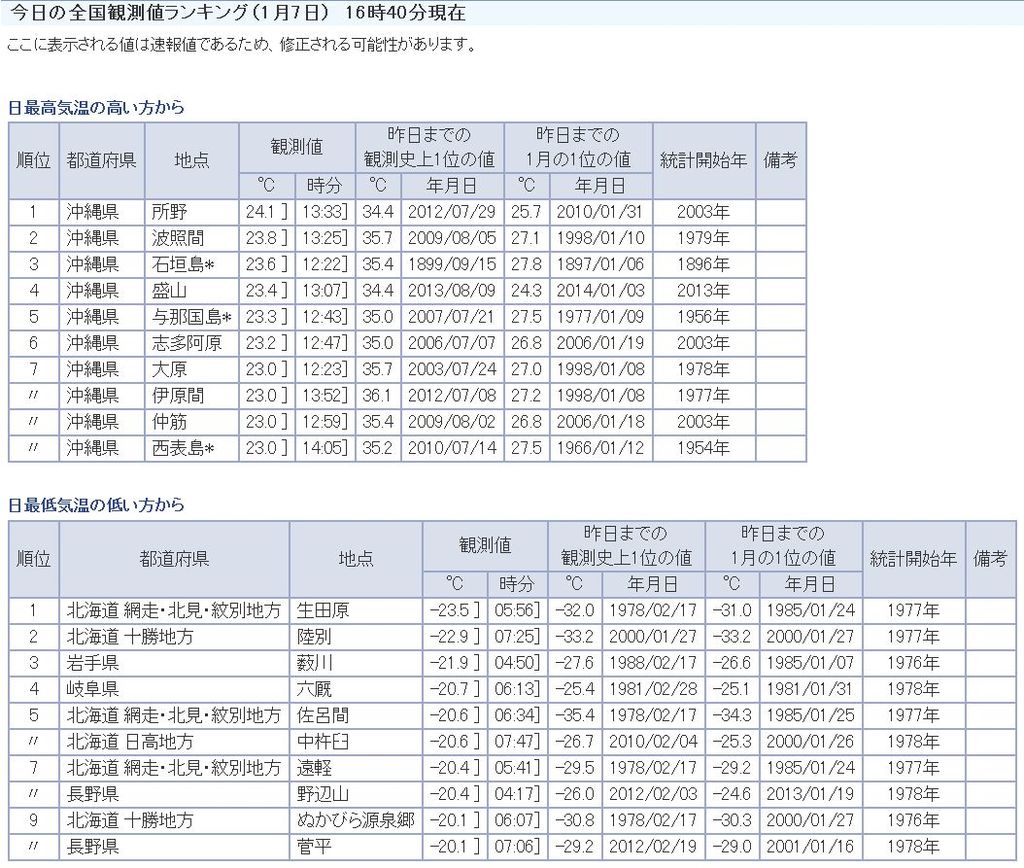Click the 統計開始年 header in the top table
1024x868 pixels.
point(703,160)
